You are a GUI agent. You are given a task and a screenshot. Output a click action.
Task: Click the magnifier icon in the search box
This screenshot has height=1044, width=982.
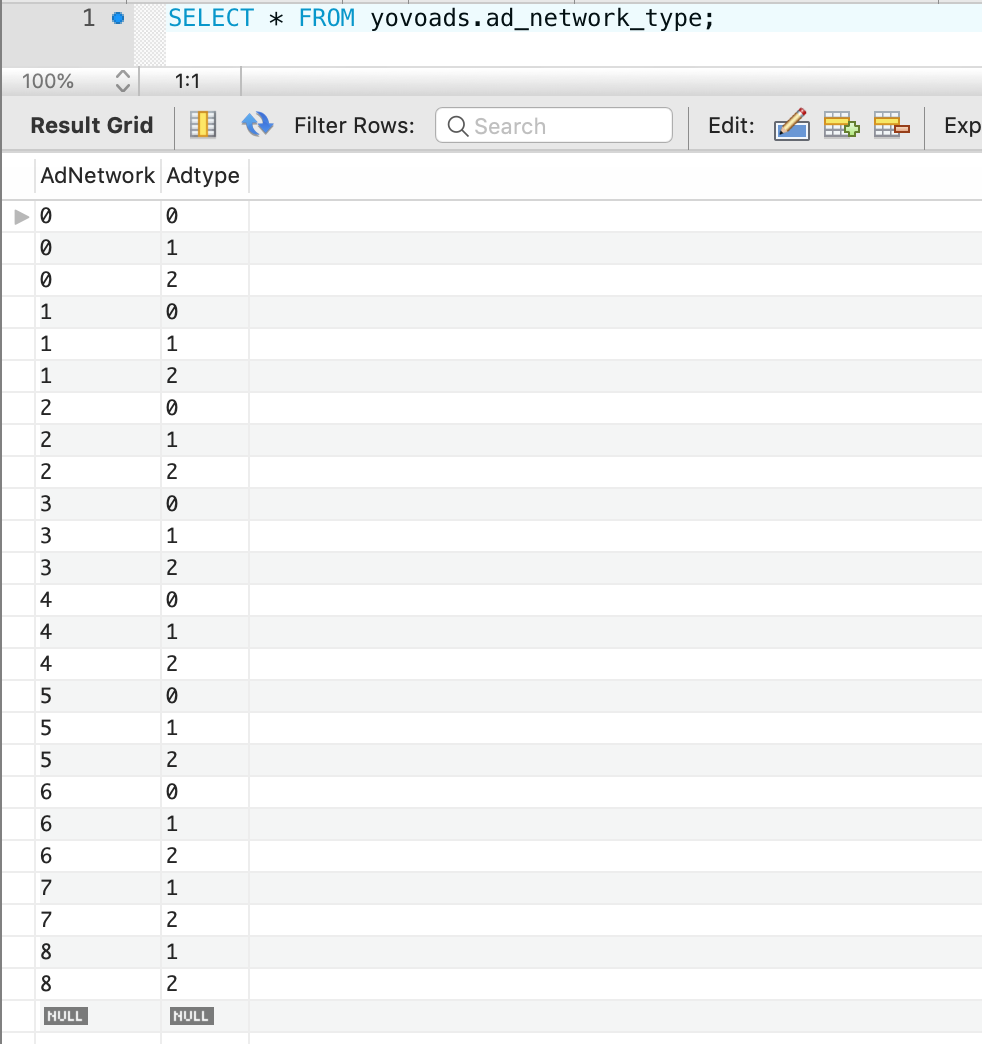point(458,126)
